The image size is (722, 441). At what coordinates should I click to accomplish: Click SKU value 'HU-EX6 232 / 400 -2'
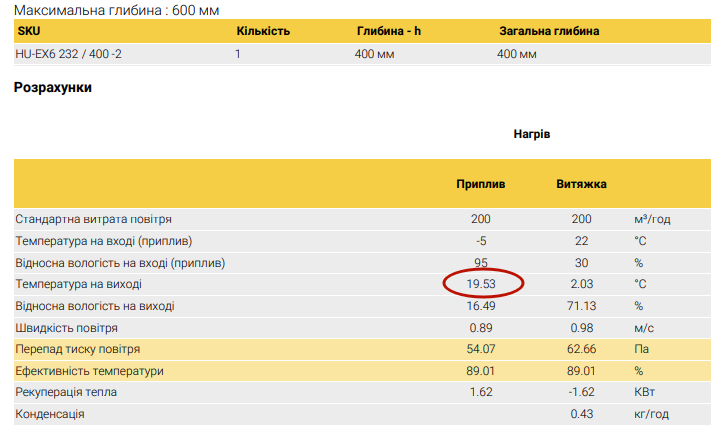[69, 54]
